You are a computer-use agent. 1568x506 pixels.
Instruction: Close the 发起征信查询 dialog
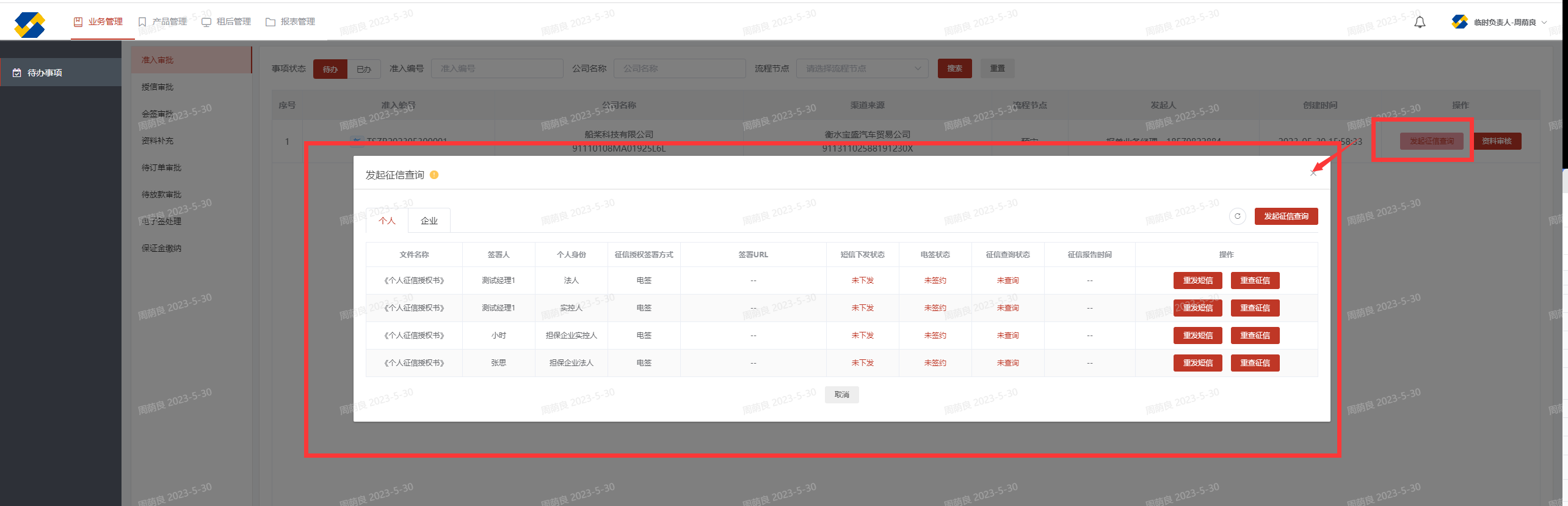click(x=1313, y=174)
